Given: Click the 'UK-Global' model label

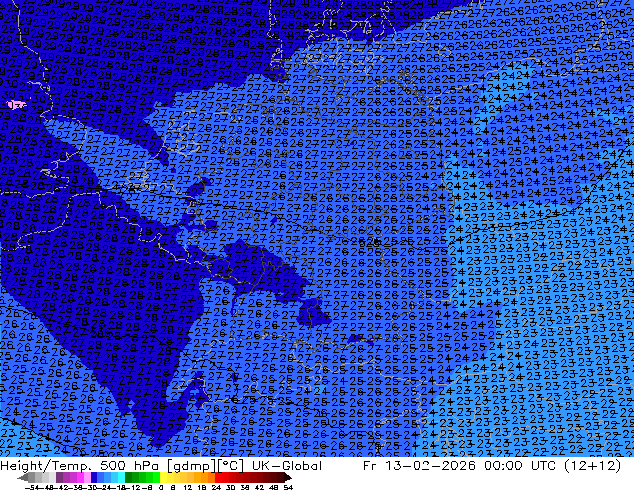Looking at the screenshot, I should point(287,465).
